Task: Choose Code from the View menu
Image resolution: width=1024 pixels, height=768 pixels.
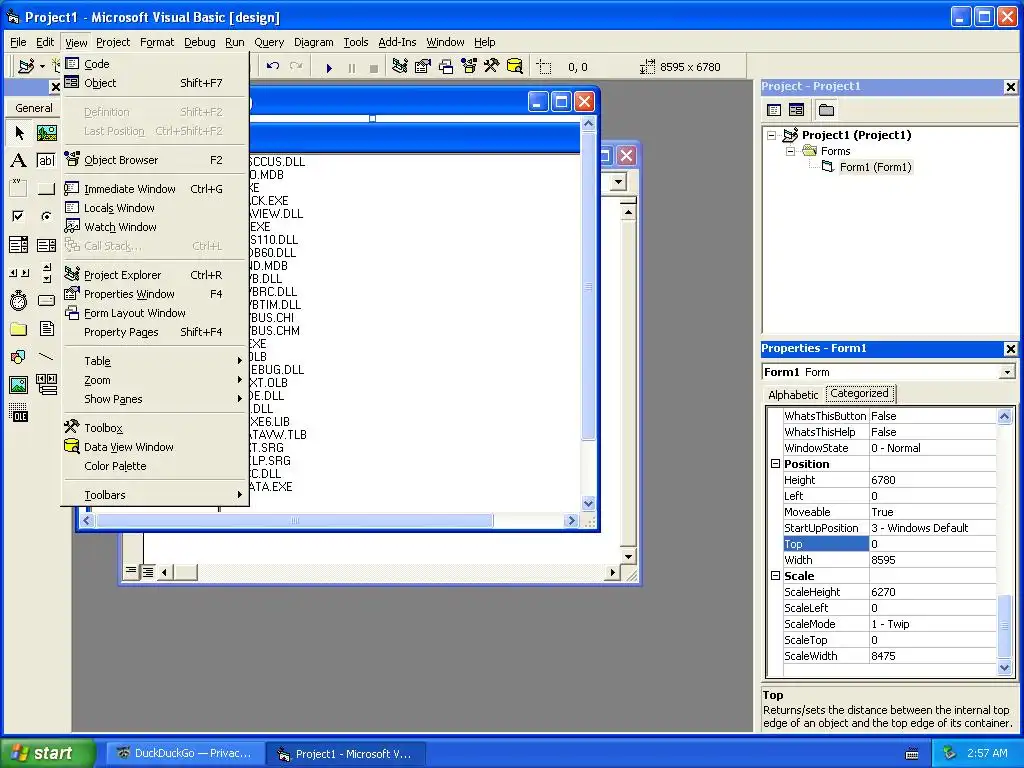Action: coord(155,64)
